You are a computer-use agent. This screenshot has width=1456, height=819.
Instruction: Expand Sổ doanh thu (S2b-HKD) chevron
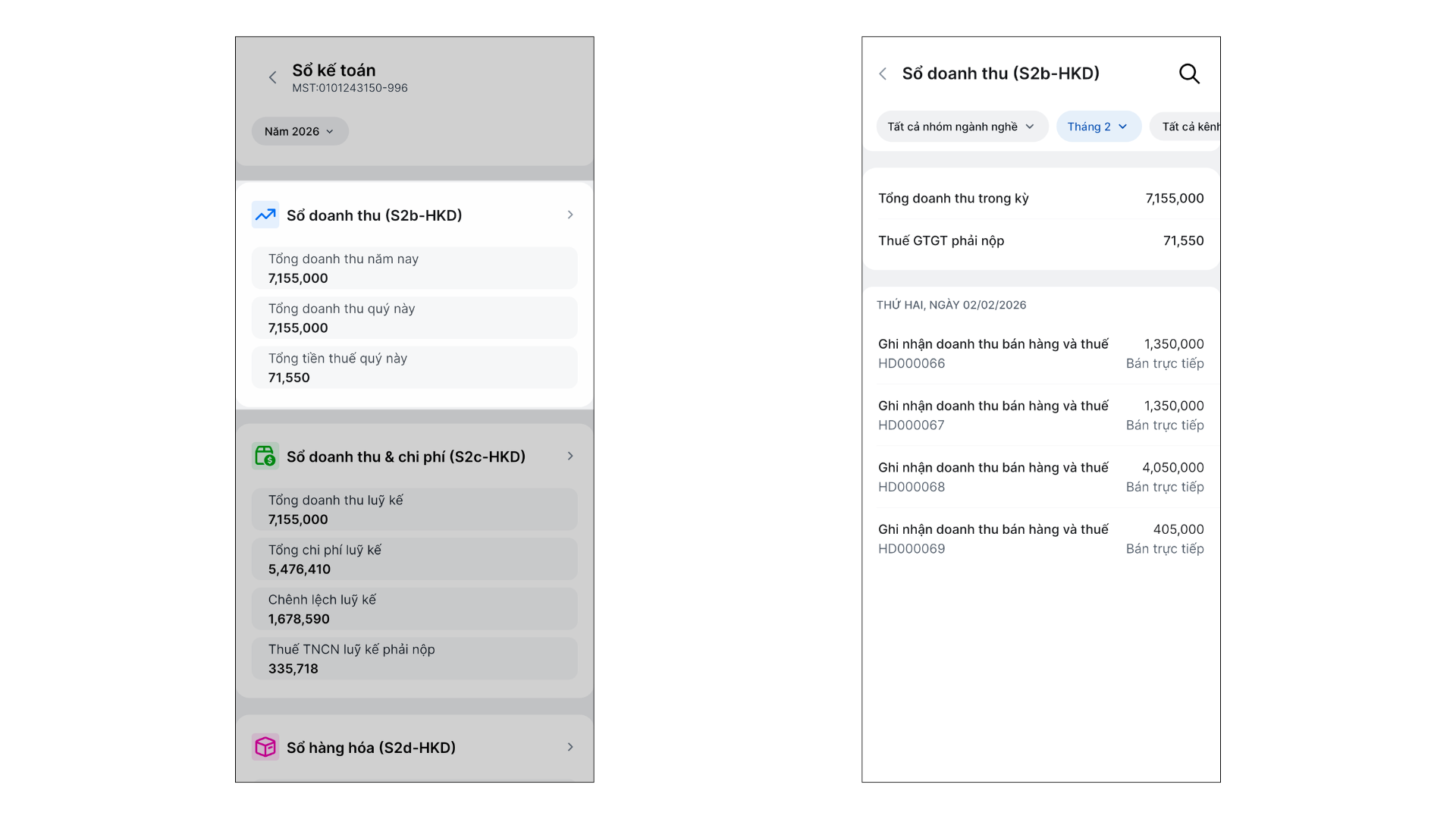click(x=570, y=215)
